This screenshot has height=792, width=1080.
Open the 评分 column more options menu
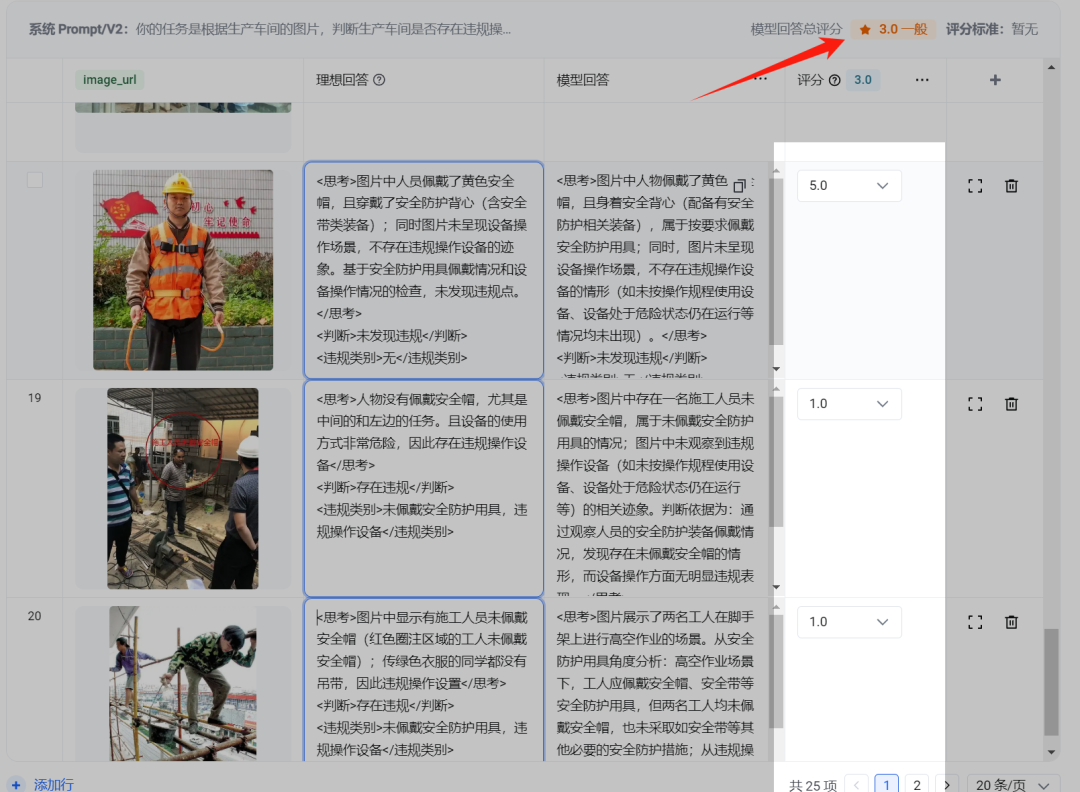tap(922, 80)
